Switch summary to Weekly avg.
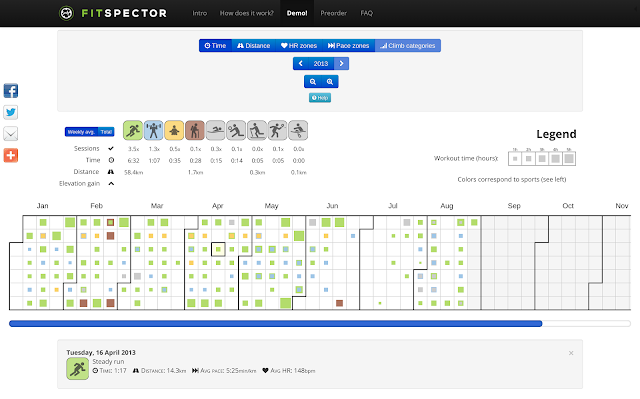The height and width of the screenshot is (399, 640). pyautogui.click(x=81, y=132)
